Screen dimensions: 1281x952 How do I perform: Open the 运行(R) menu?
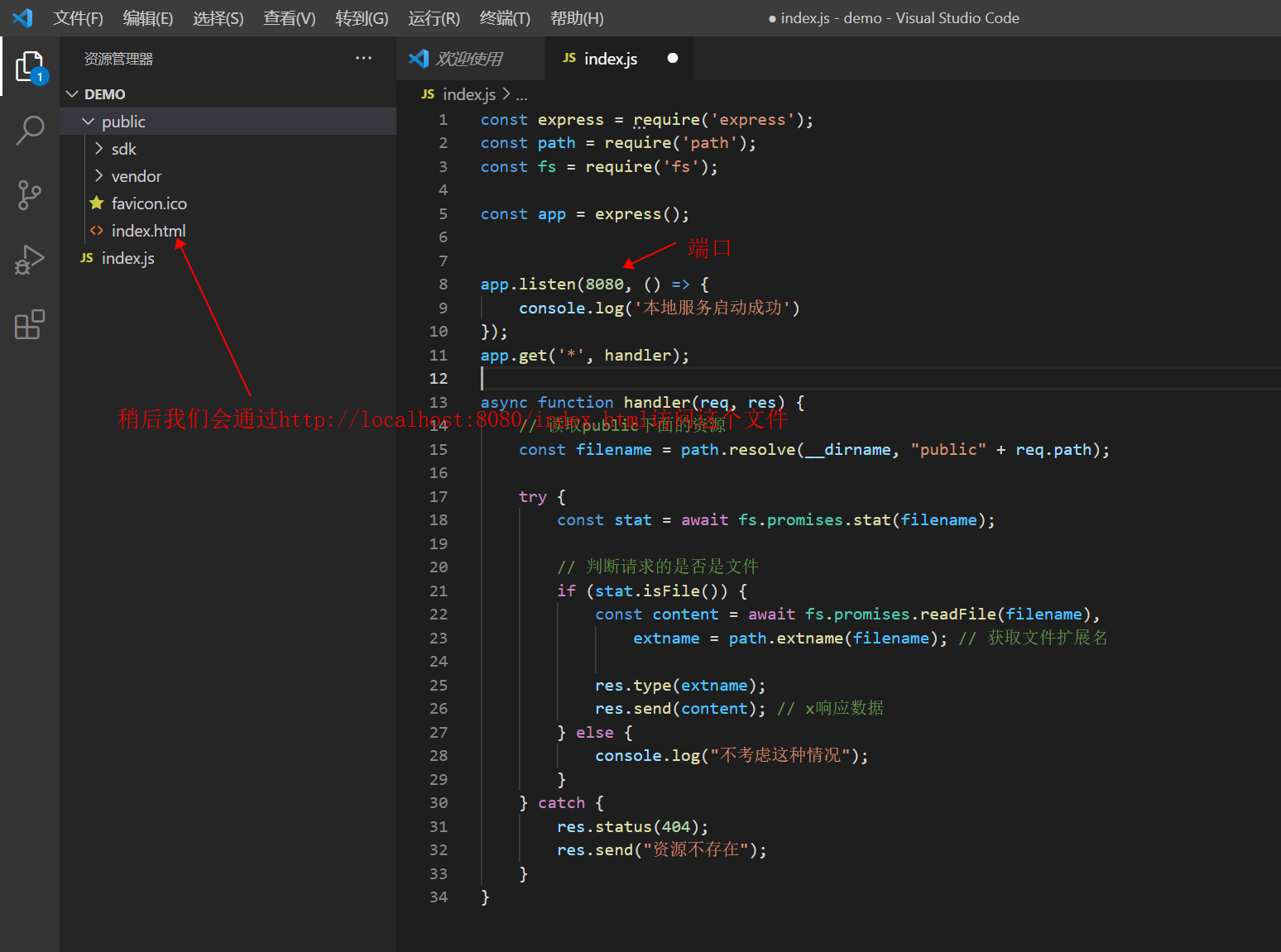pos(434,18)
